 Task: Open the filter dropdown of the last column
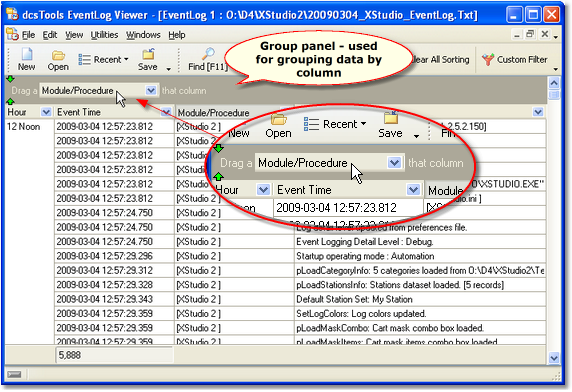(x=538, y=112)
